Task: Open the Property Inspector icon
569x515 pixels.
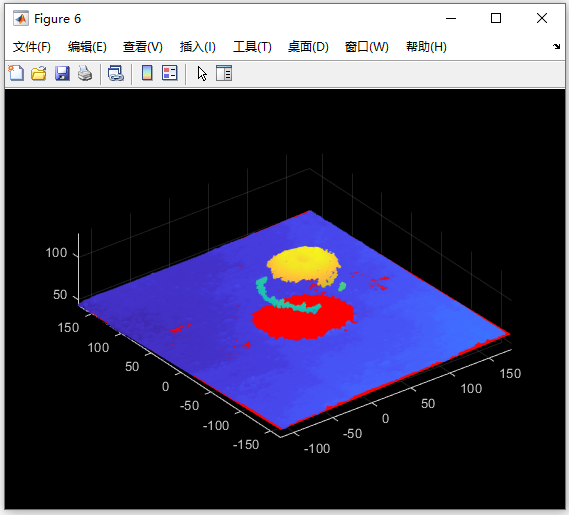Action: coord(224,73)
